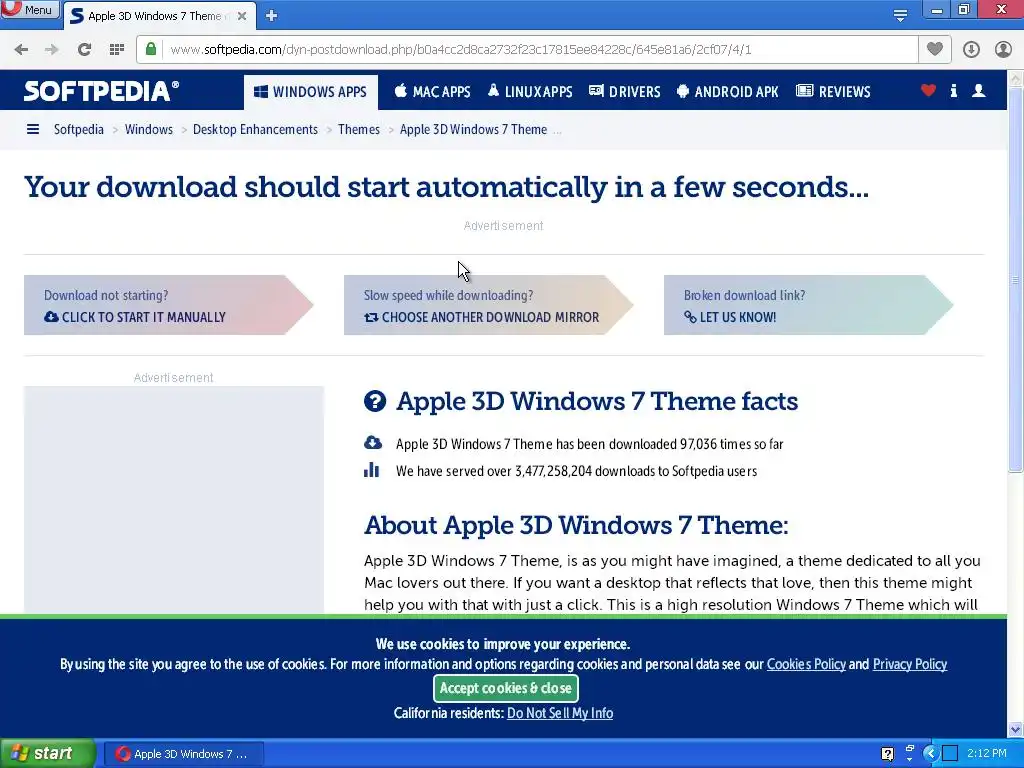1024x768 pixels.
Task: Click the cloud download icon beside download count
Action: coord(373,443)
